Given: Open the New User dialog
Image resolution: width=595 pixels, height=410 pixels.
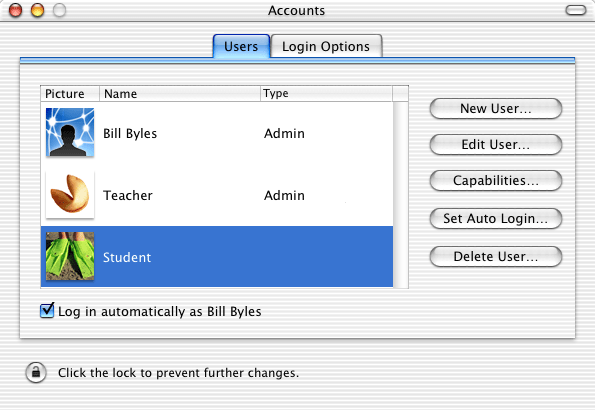Looking at the screenshot, I should [496, 109].
